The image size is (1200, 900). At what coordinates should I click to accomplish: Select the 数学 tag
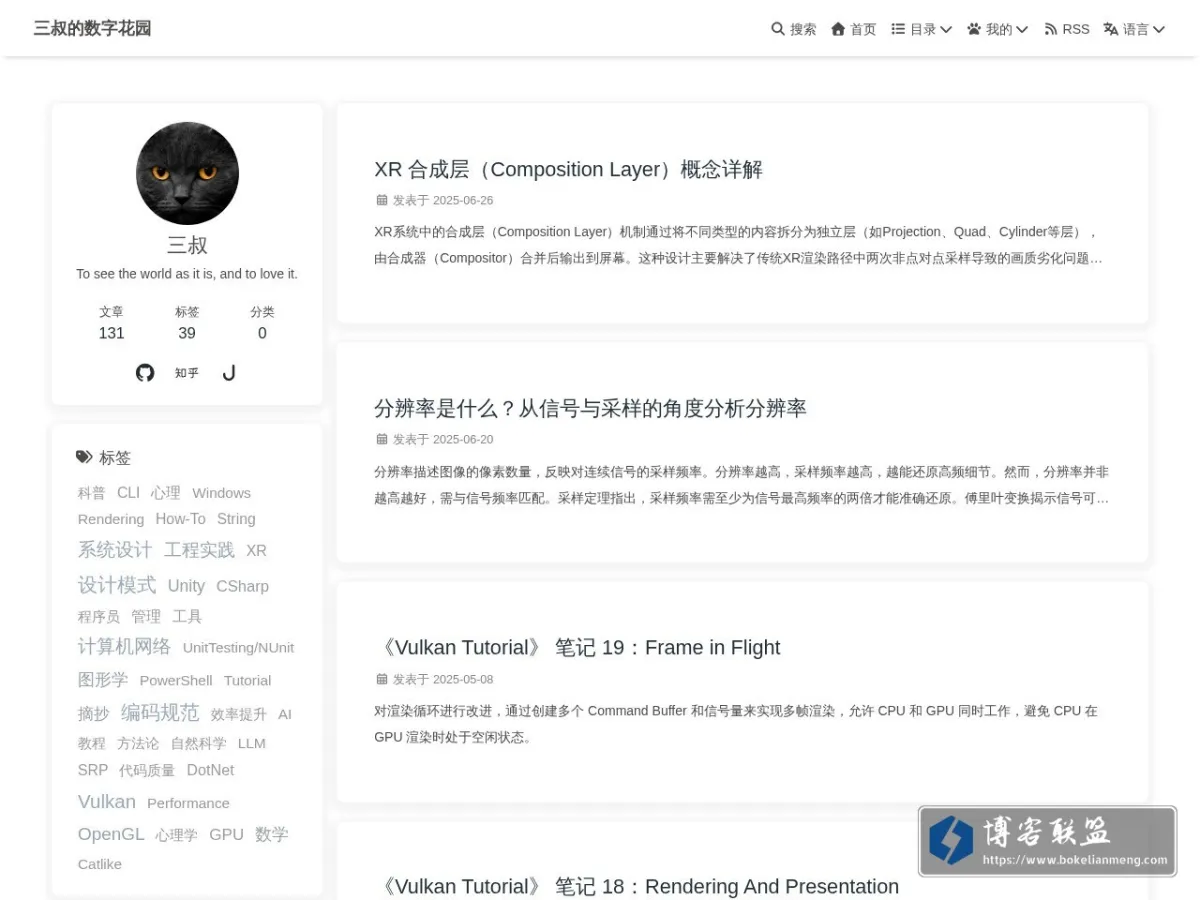point(271,834)
